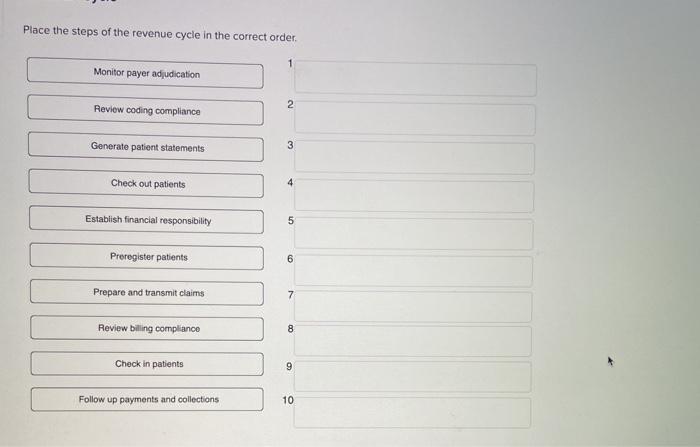
Task: Choose the empty slot numbered 8
Action: (412, 341)
